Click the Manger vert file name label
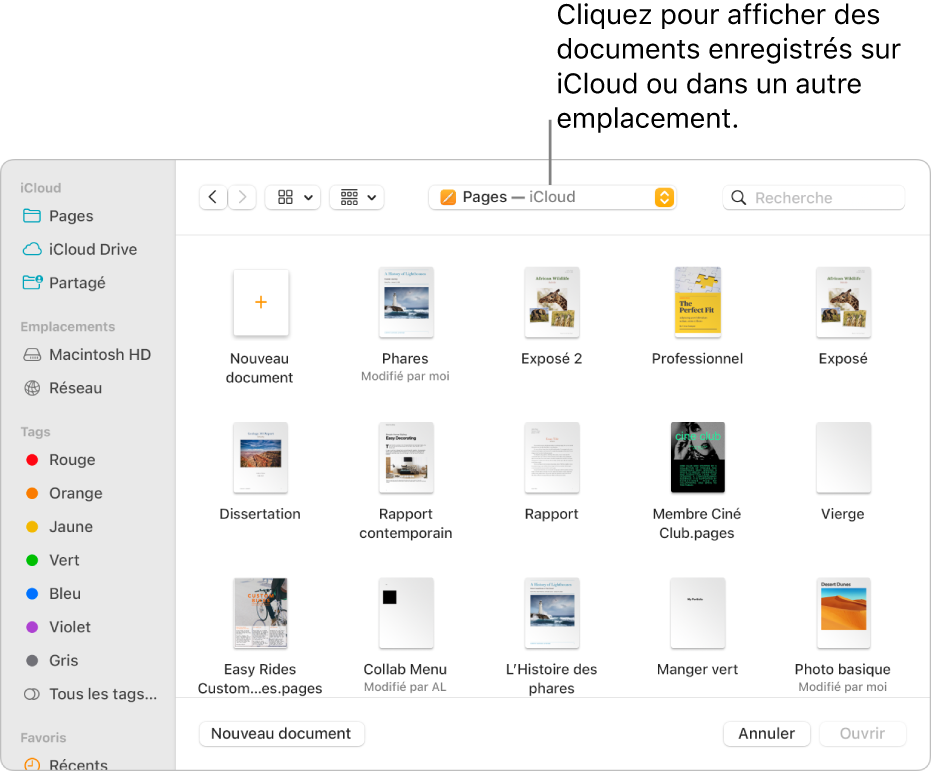 tap(697, 670)
